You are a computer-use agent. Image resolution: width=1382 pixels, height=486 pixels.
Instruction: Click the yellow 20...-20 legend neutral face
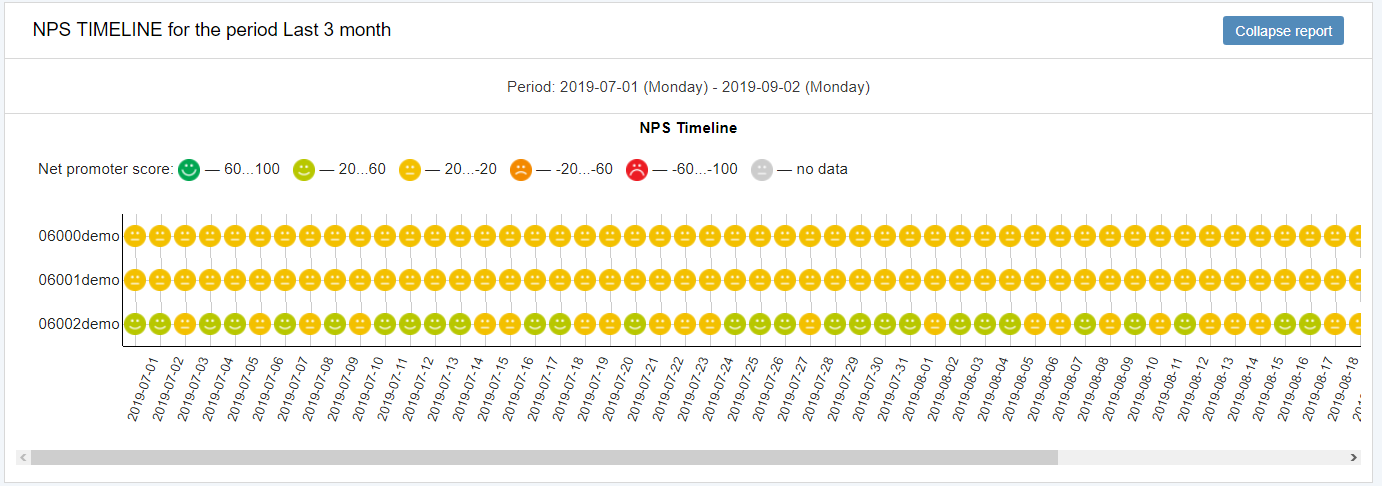(x=410, y=170)
